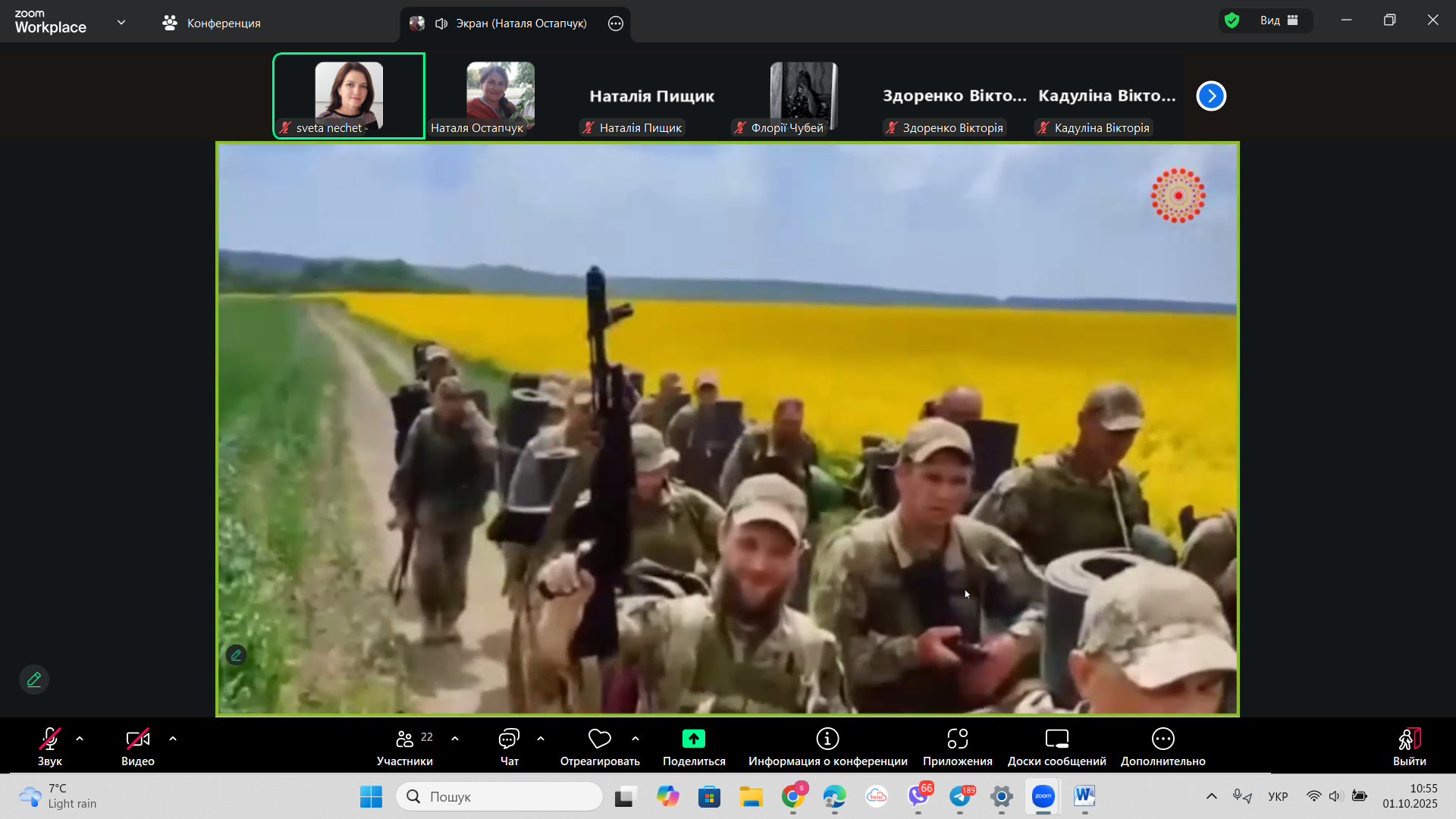Open Zoom Workplace dropdown chevron
The height and width of the screenshot is (819, 1456).
(121, 22)
